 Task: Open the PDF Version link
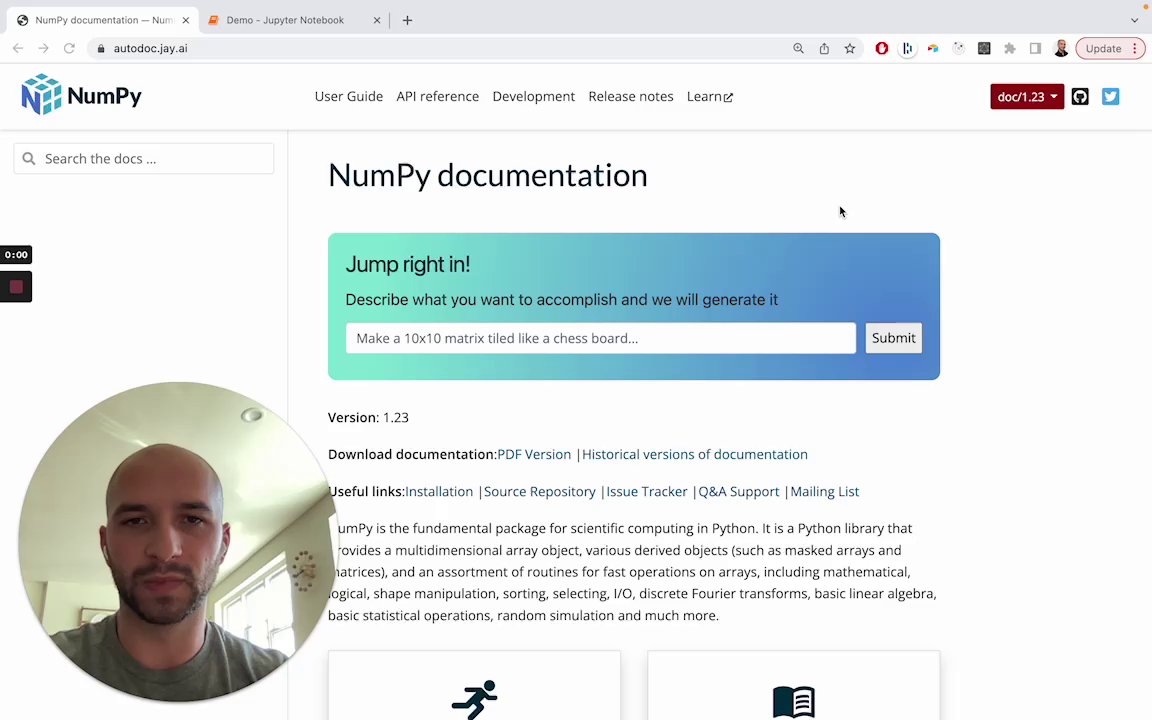pos(534,454)
